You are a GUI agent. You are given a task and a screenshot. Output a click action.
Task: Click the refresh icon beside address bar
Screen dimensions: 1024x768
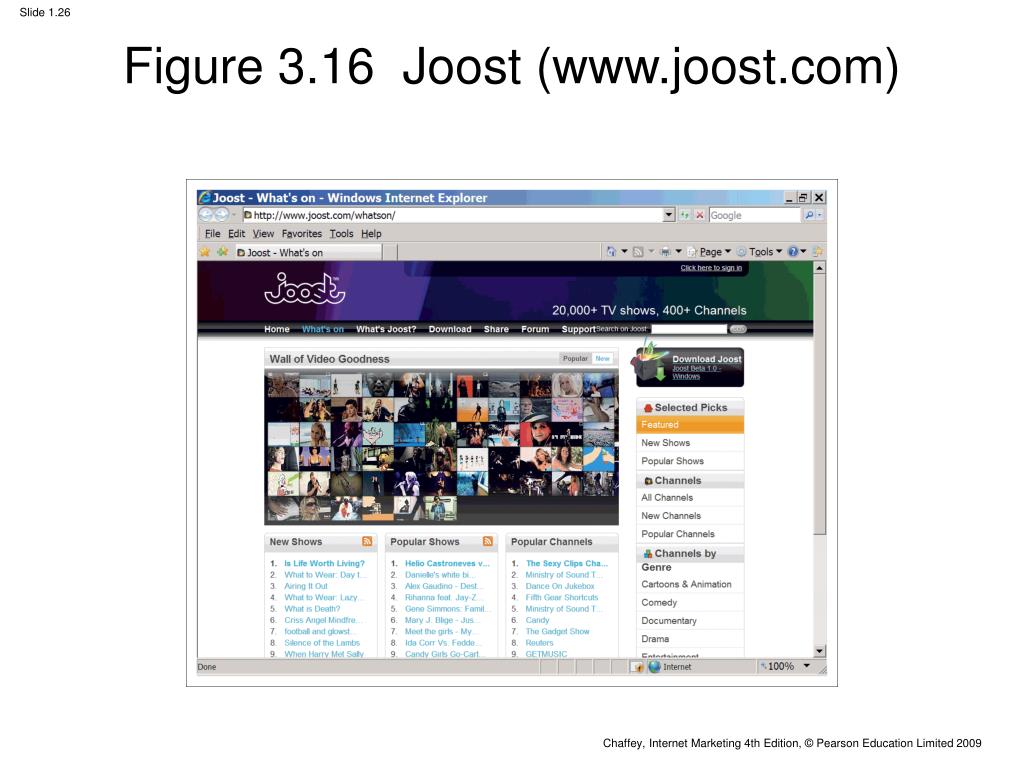(684, 215)
